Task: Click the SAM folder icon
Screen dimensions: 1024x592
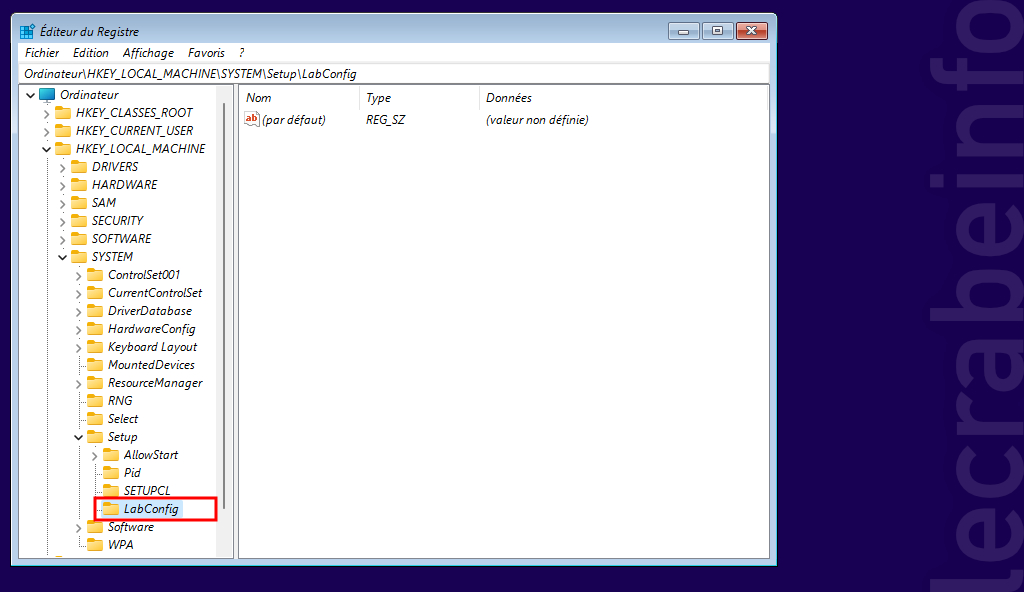Action: pyautogui.click(x=79, y=203)
